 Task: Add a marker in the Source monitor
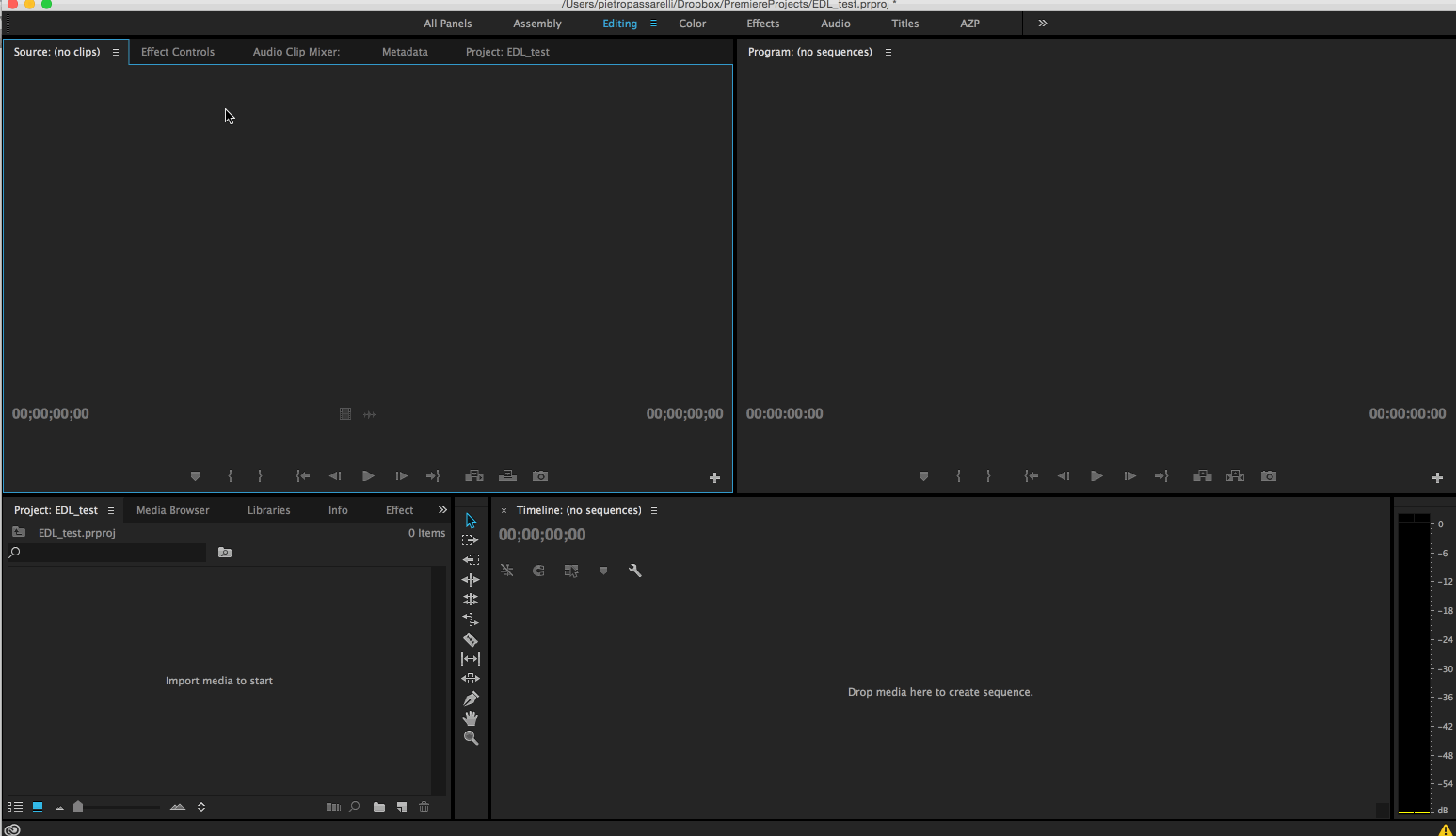[x=195, y=476]
